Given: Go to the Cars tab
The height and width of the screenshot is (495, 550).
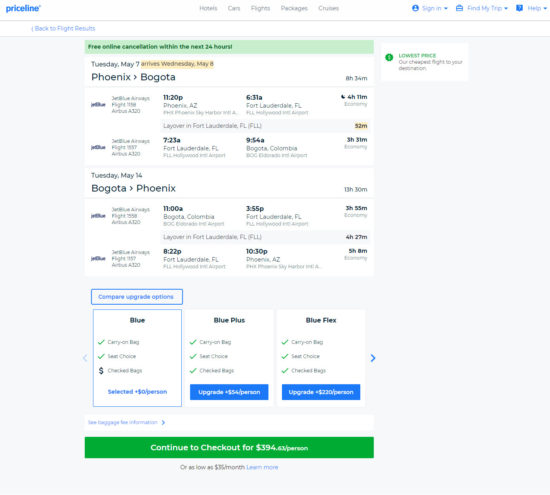Looking at the screenshot, I should pyautogui.click(x=234, y=8).
